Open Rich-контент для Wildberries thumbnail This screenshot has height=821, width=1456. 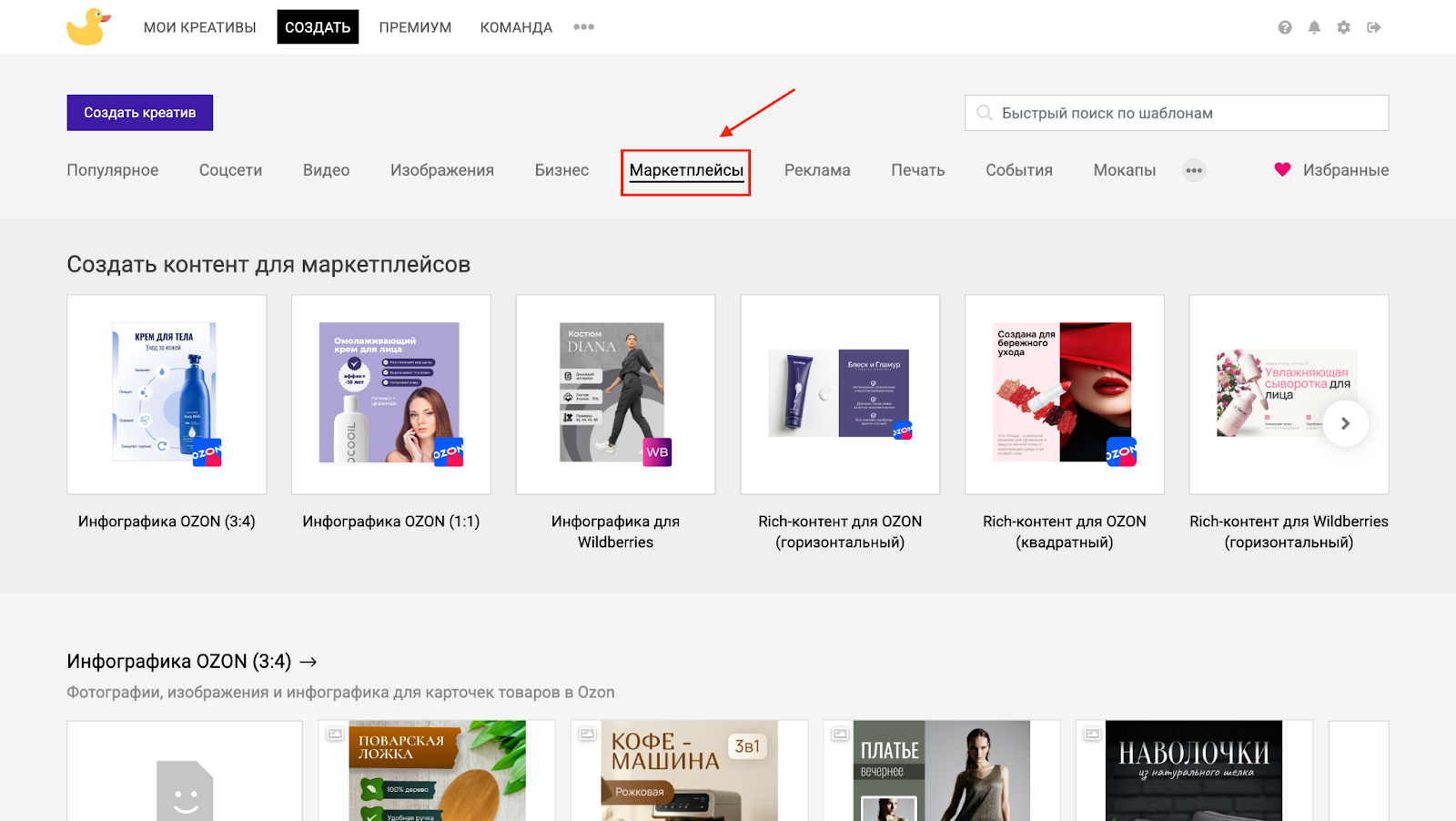tap(1289, 394)
